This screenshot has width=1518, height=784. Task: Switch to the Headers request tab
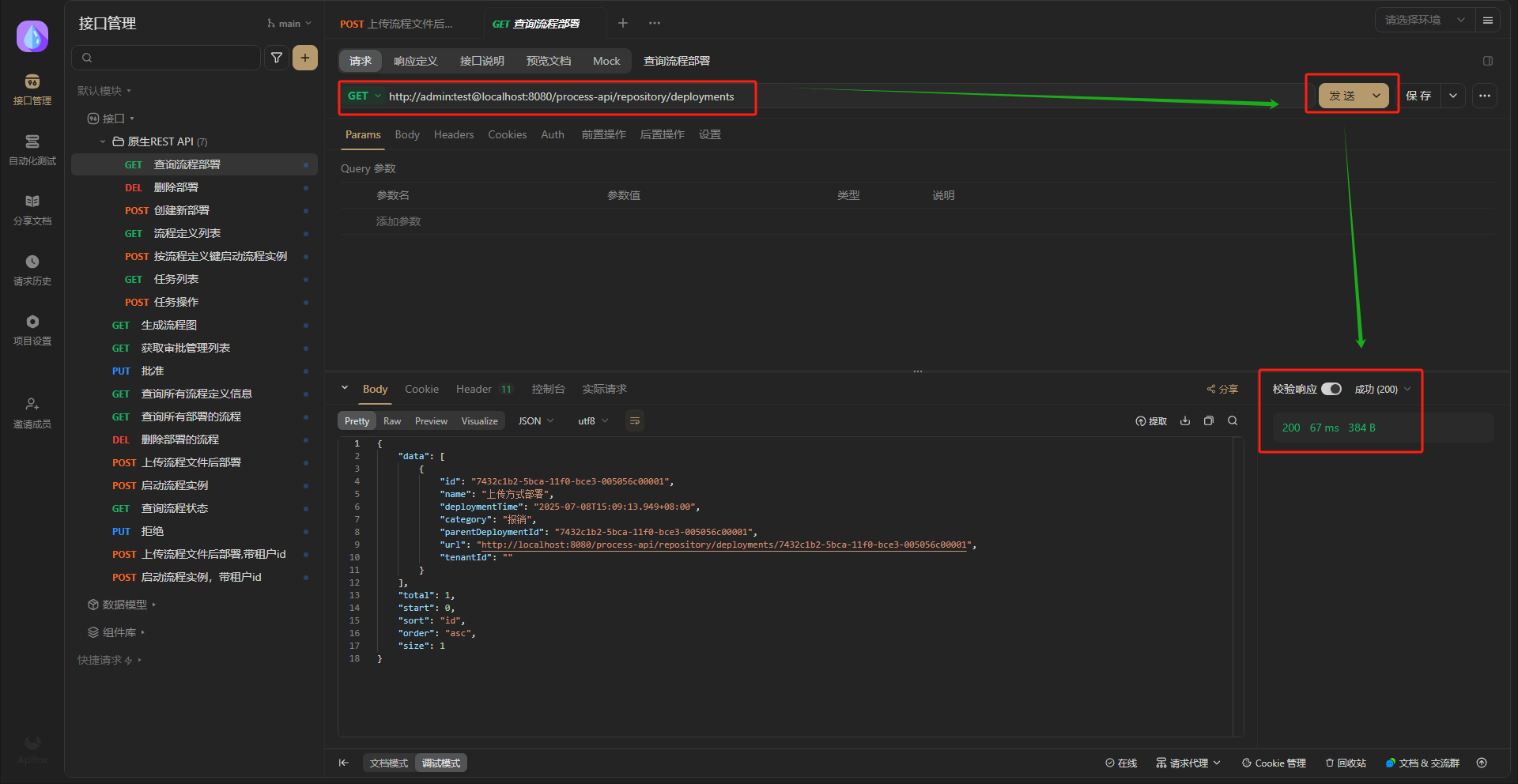coord(454,135)
